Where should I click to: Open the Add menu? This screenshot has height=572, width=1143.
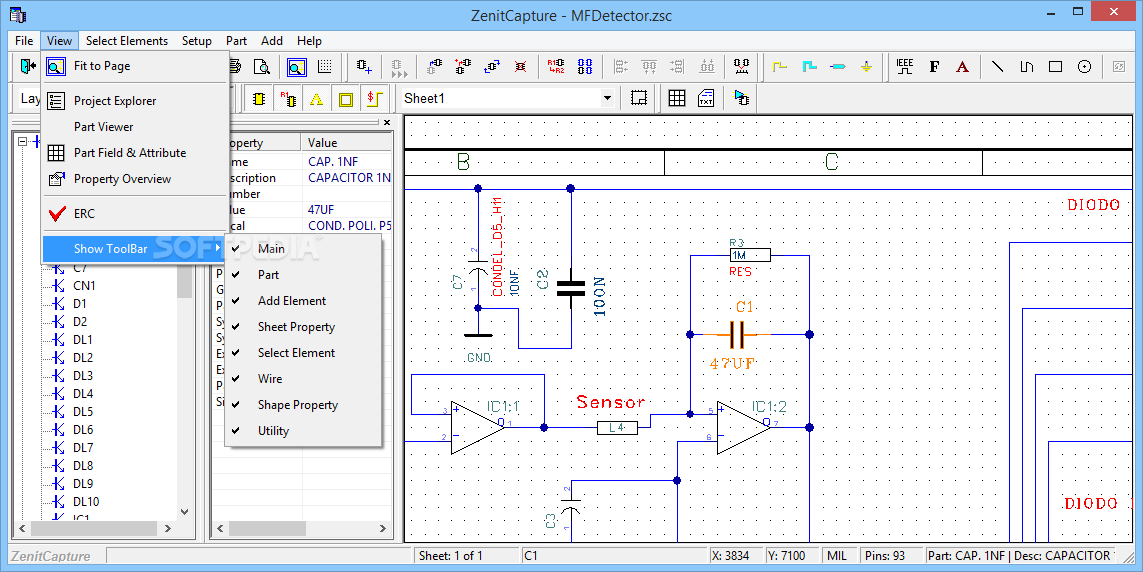click(x=272, y=41)
